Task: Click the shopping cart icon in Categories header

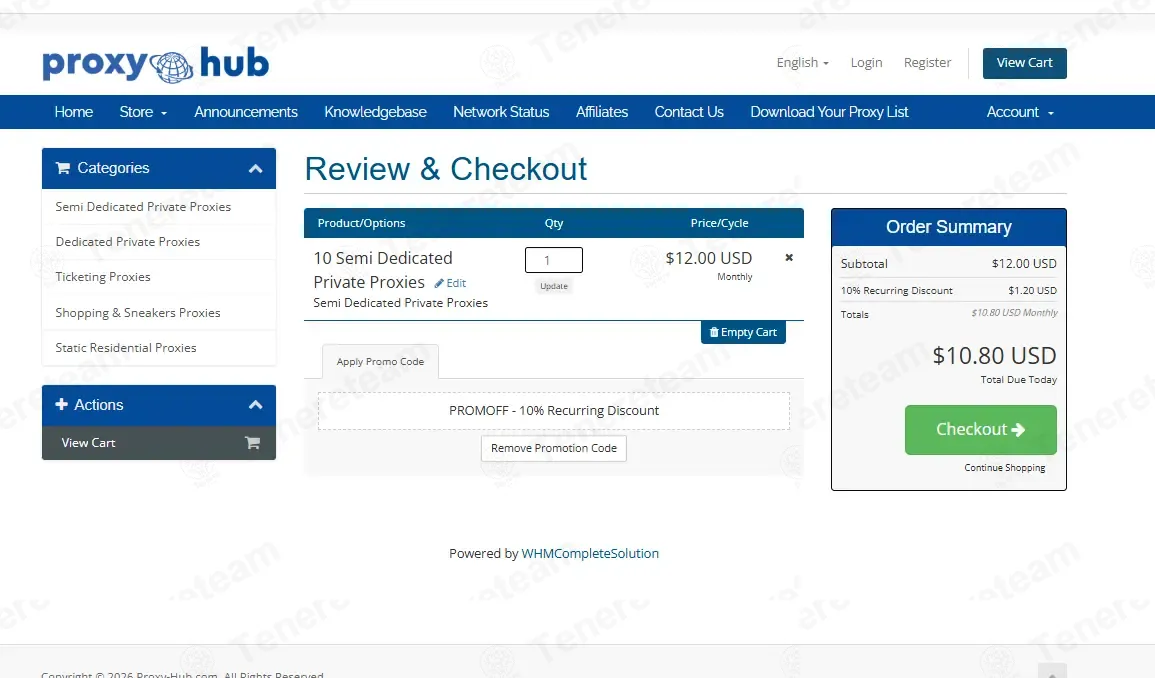Action: click(x=63, y=168)
